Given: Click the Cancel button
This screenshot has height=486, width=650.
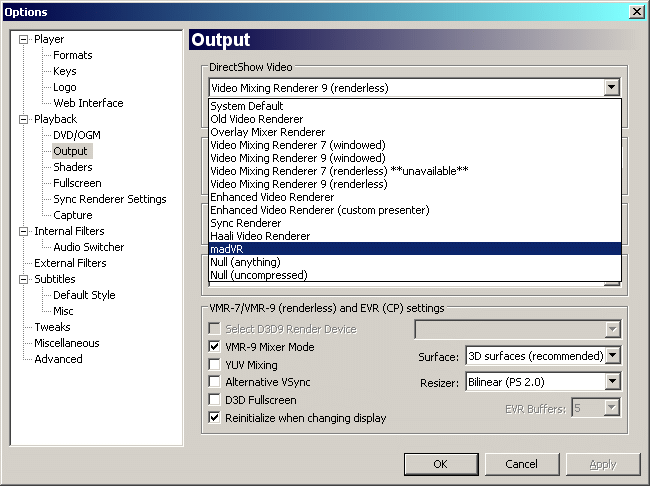Looking at the screenshot, I should [522, 464].
